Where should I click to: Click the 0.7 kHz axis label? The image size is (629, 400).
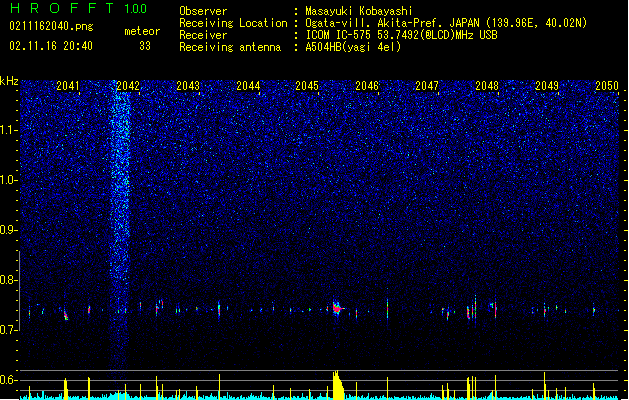(8, 330)
